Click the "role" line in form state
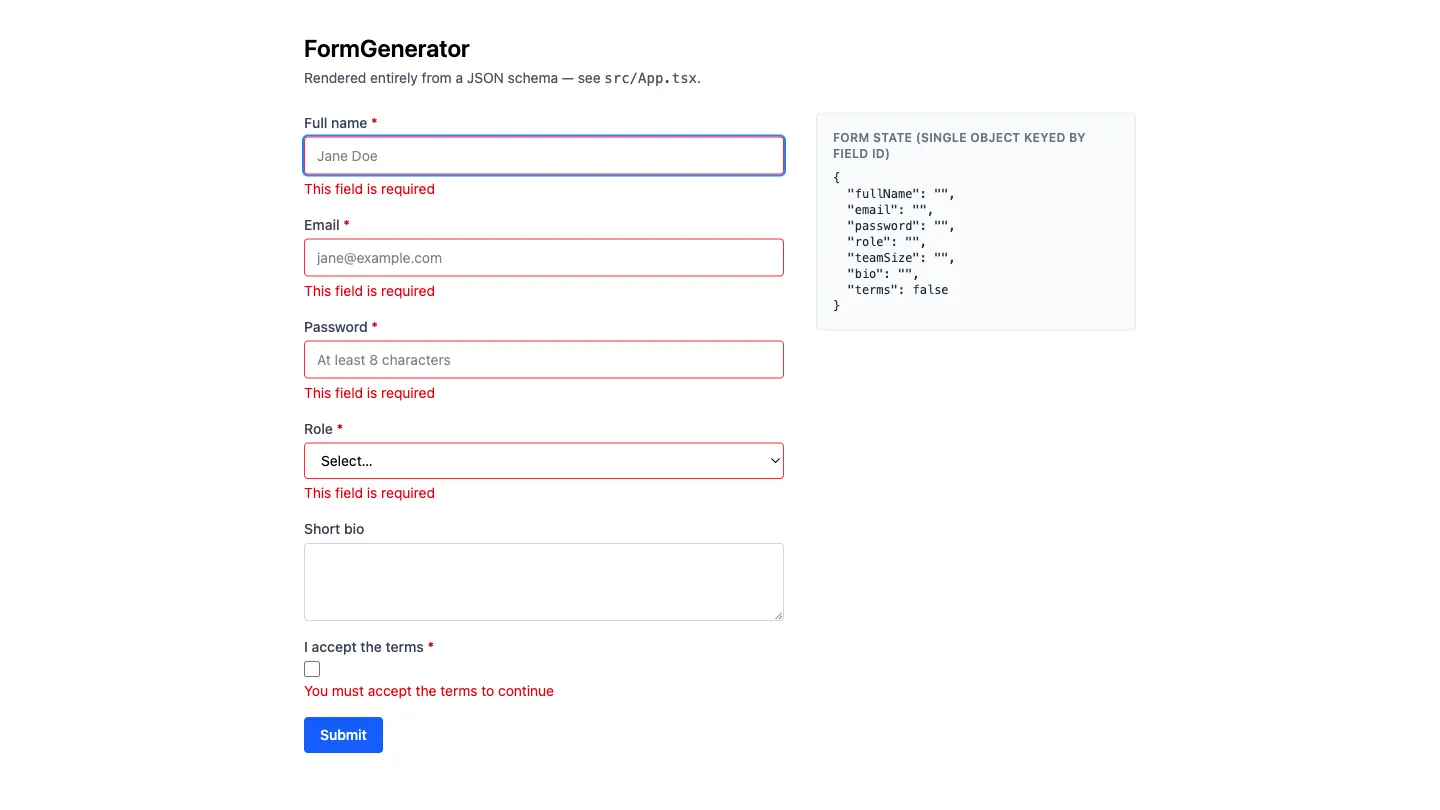The width and height of the screenshot is (1440, 810). [887, 242]
